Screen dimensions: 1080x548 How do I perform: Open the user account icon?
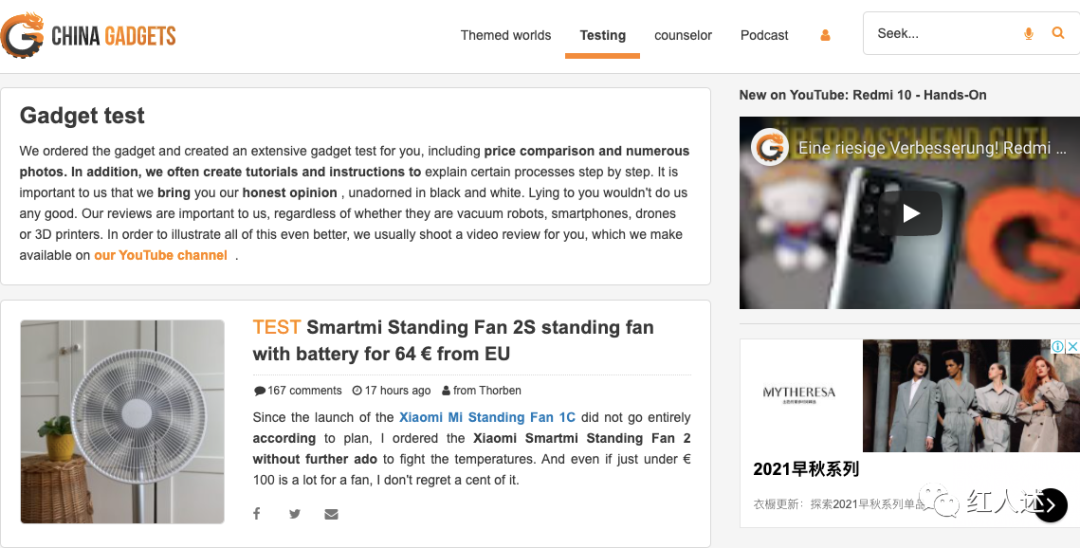(x=824, y=35)
